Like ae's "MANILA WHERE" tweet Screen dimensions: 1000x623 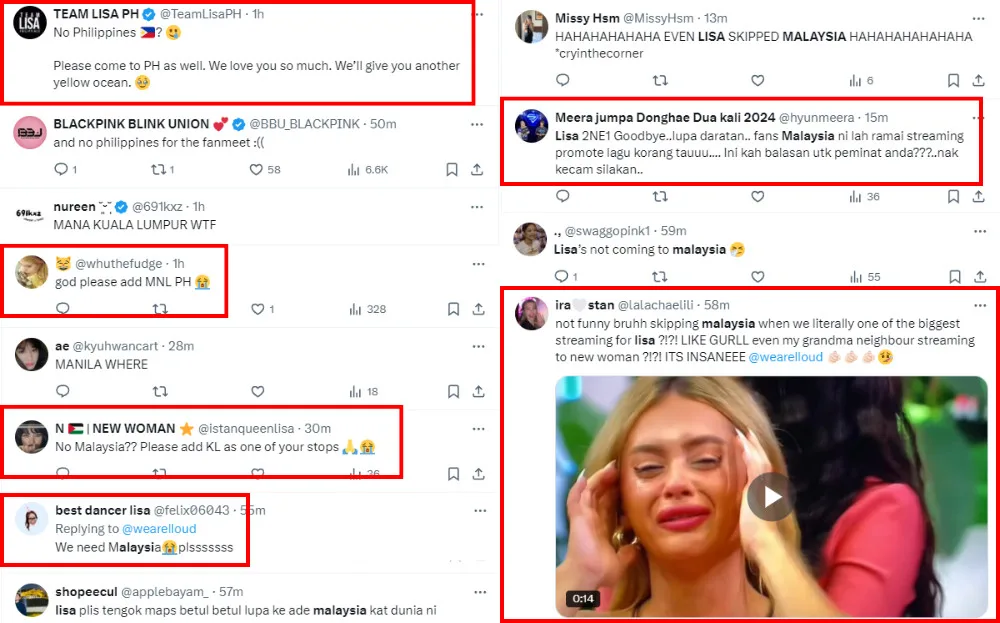tap(257, 392)
